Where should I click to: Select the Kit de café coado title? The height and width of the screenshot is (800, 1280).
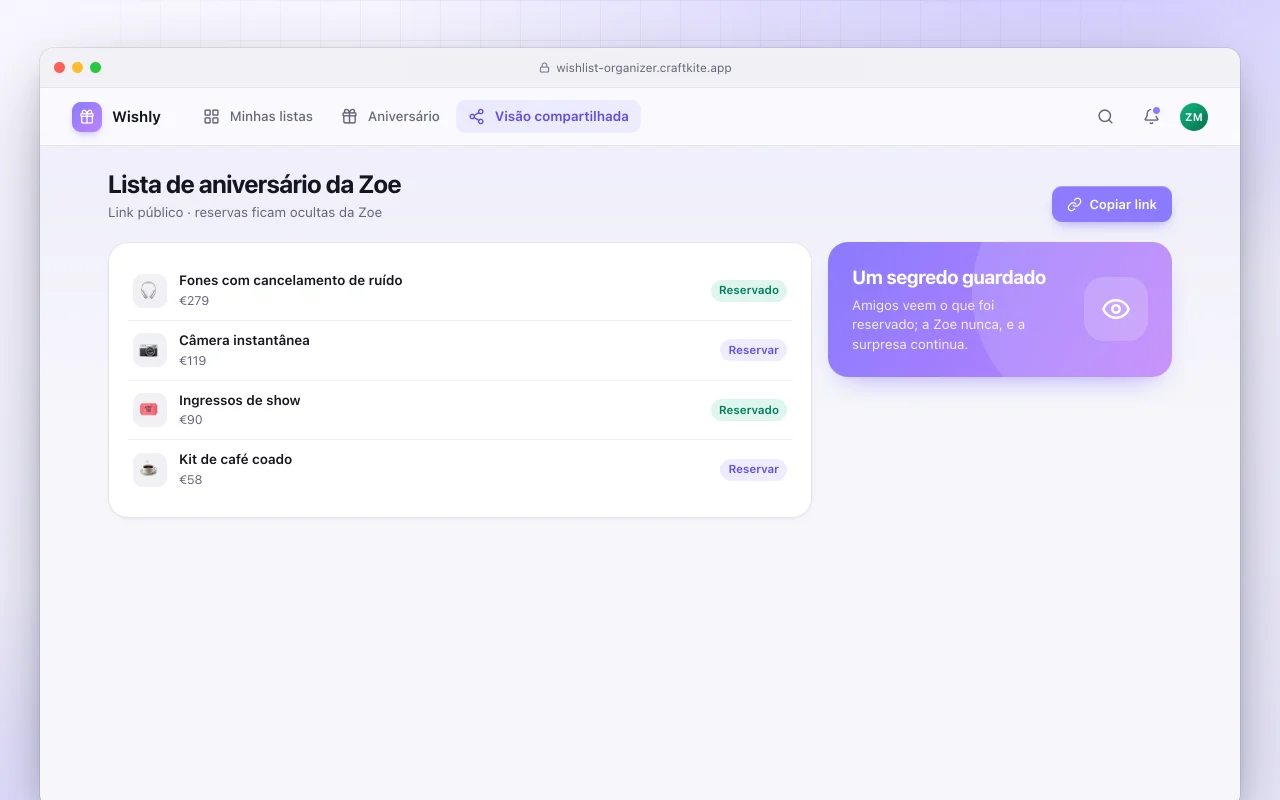pyautogui.click(x=236, y=459)
